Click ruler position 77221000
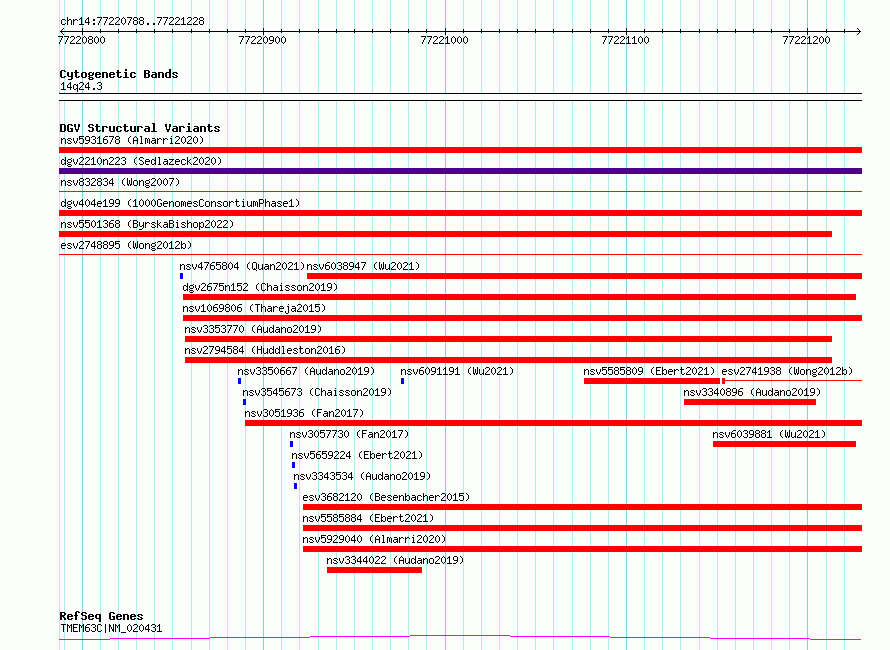This screenshot has height=650, width=890. 444,40
